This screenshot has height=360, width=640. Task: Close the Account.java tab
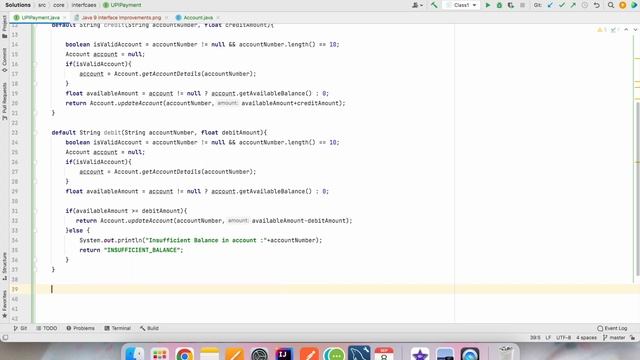coord(218,18)
